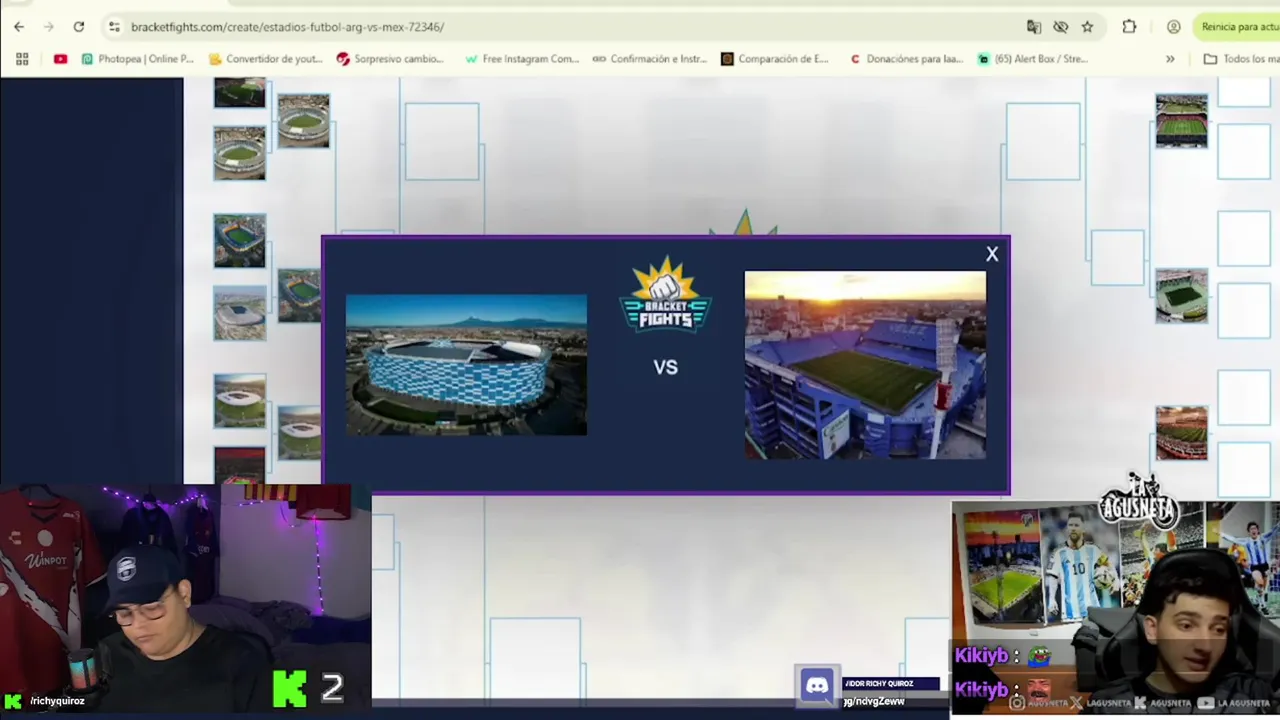Screen dimensions: 1280x720
Task: Go back to the previous page
Action: 19,27
